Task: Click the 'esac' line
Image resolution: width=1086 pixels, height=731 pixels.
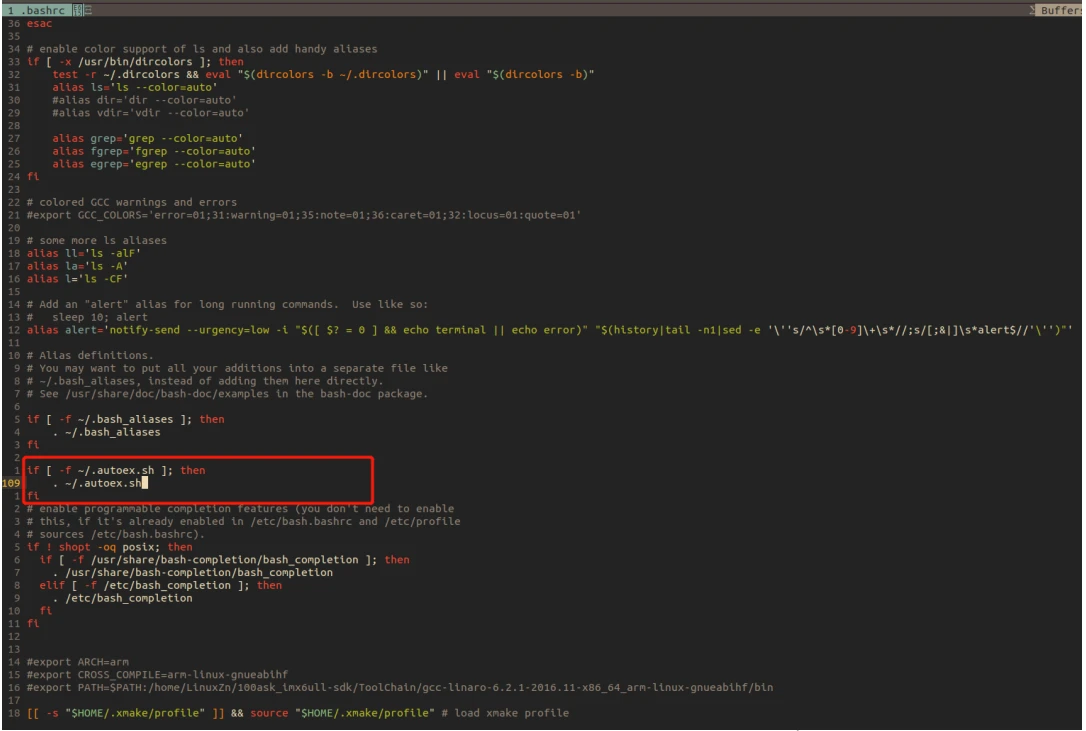Action: pos(39,24)
